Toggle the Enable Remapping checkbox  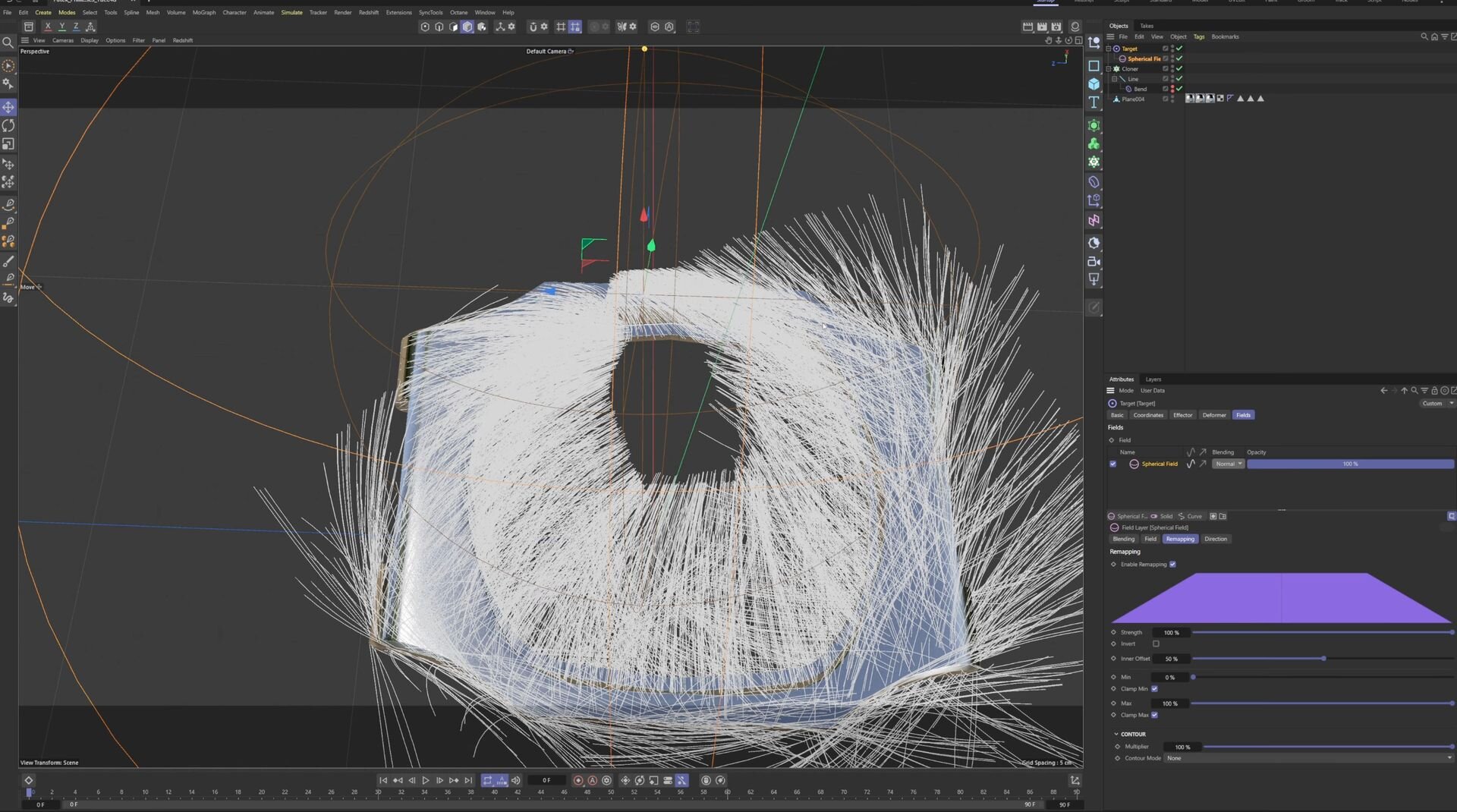coord(1172,565)
